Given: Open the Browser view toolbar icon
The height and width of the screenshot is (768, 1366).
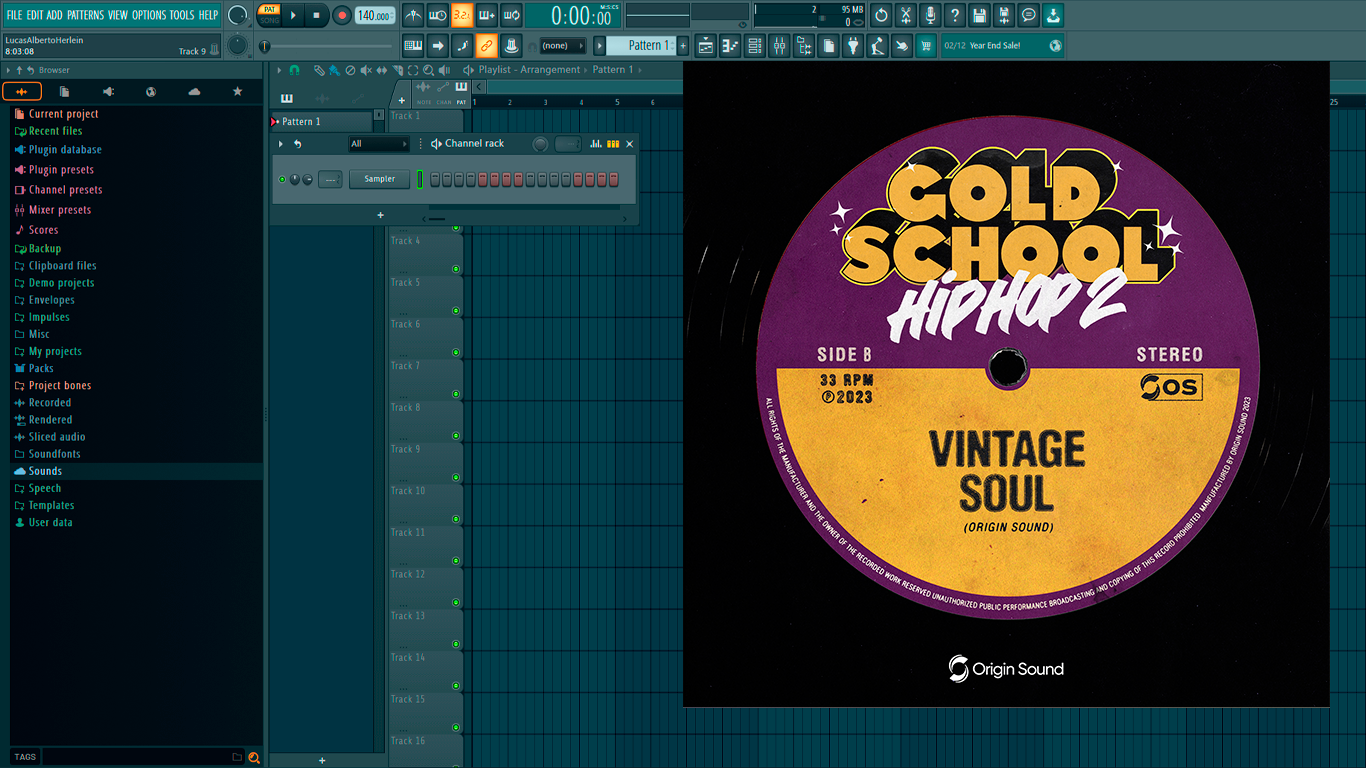Looking at the screenshot, I should click(804, 45).
